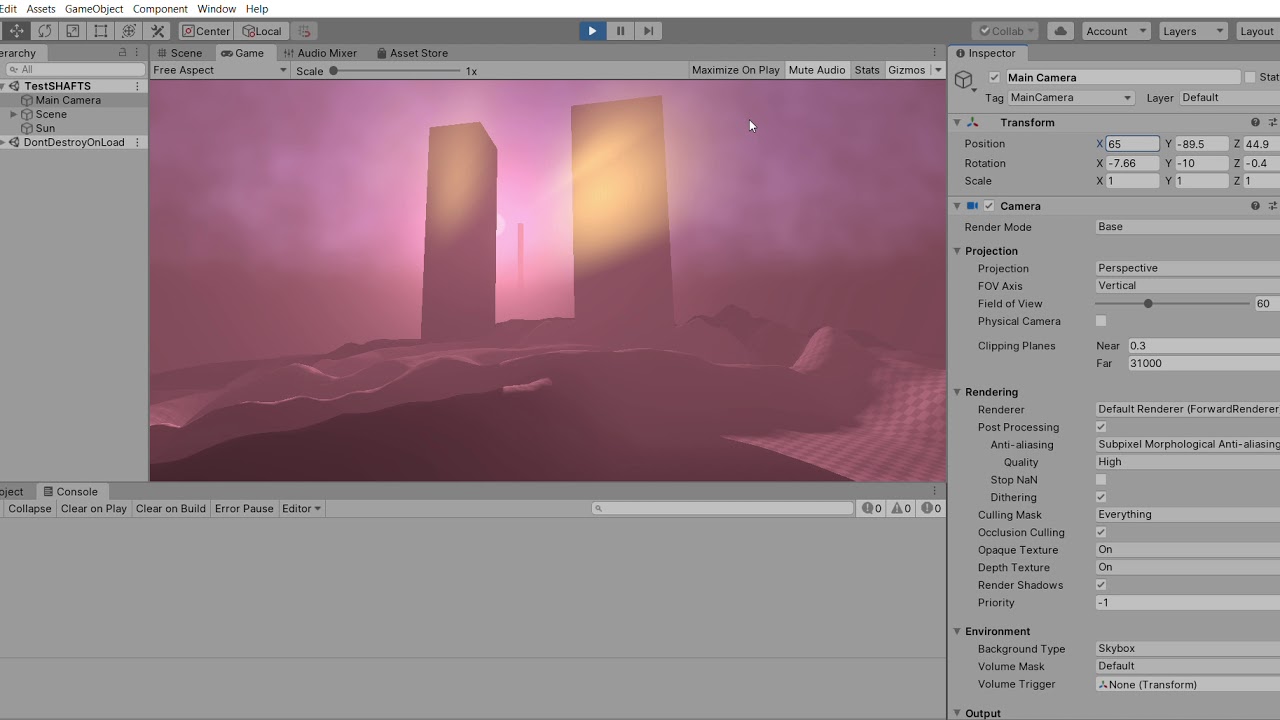1280x720 pixels.
Task: Open Camera component preset settings
Action: 1272,206
